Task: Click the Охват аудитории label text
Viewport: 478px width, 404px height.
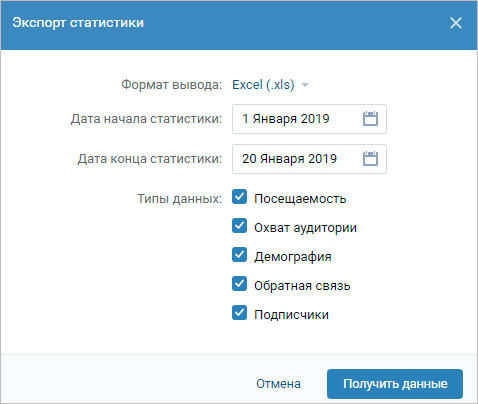Action: (305, 228)
